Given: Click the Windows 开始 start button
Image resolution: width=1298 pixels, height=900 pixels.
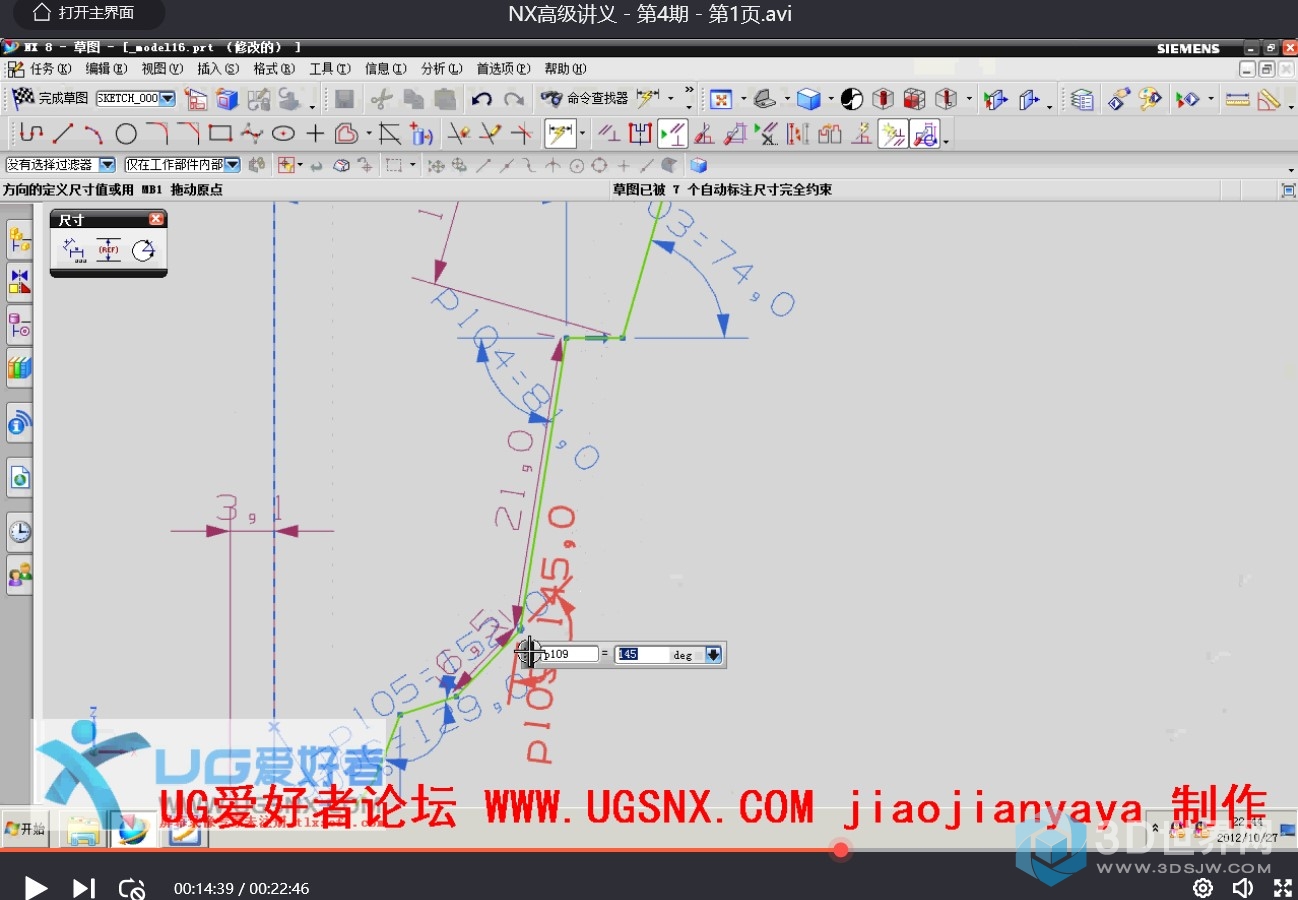Looking at the screenshot, I should (x=25, y=829).
